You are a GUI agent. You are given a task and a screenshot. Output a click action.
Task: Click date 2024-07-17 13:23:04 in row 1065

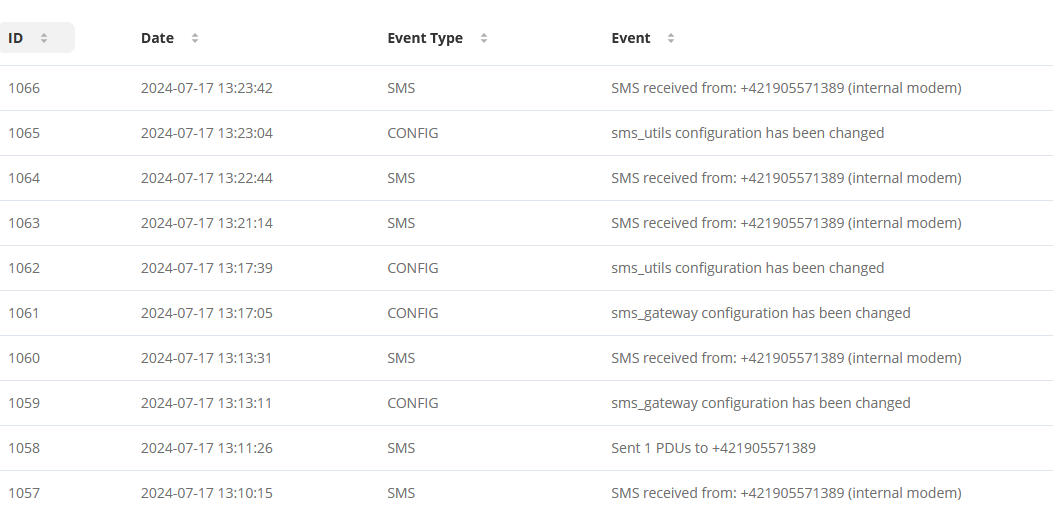pos(207,133)
